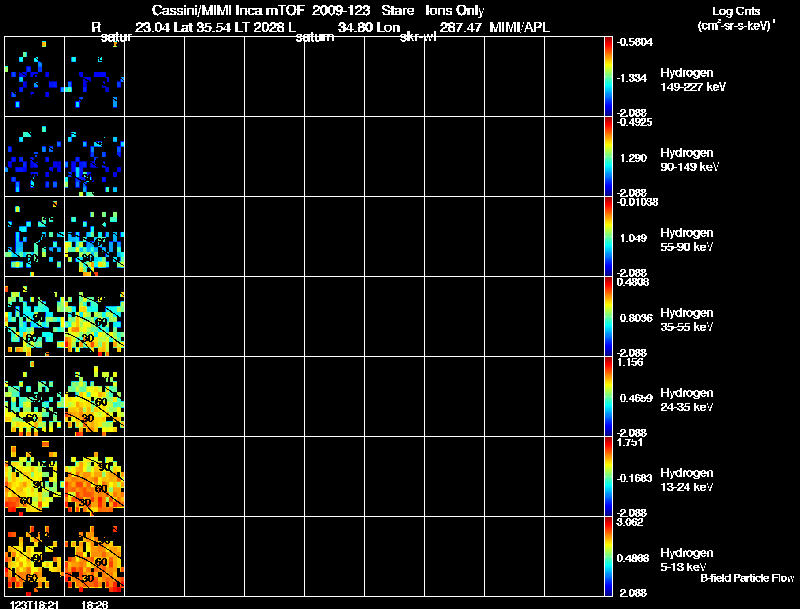Click the '1.751' color scale value
The height and width of the screenshot is (609, 800).
[x=630, y=442]
